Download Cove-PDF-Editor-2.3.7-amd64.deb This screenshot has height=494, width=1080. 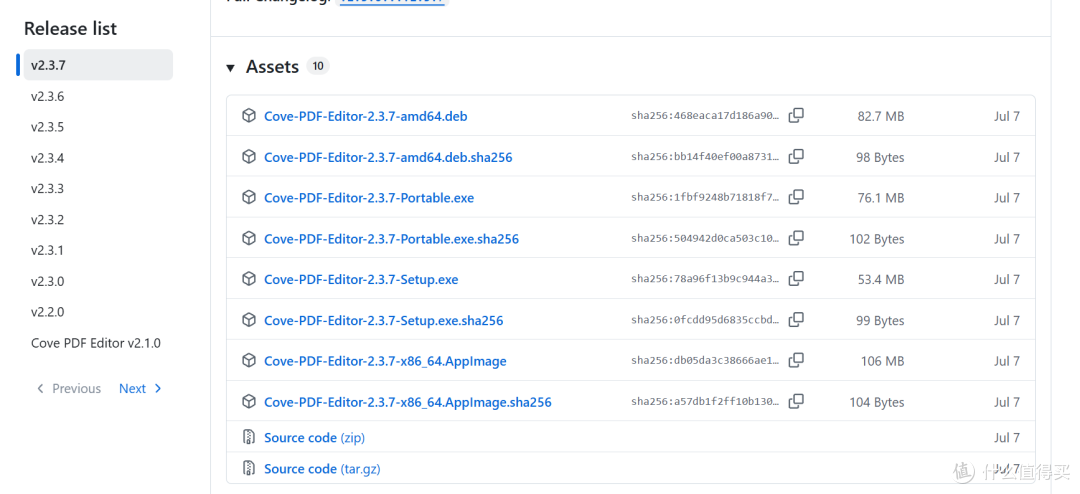click(366, 116)
